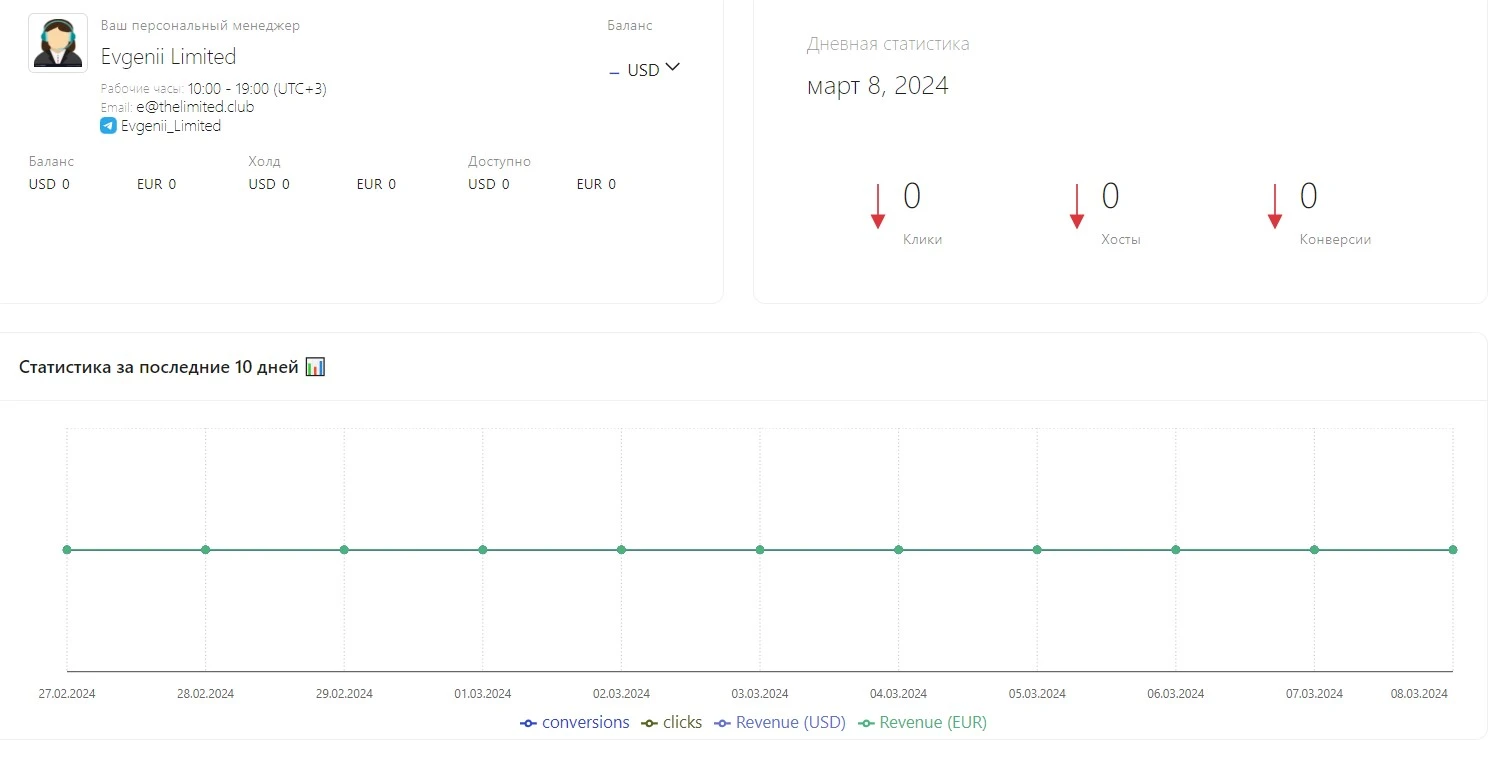This screenshot has height=766, width=1503.
Task: Toggle the conversions series in the chart legend
Action: [x=575, y=722]
